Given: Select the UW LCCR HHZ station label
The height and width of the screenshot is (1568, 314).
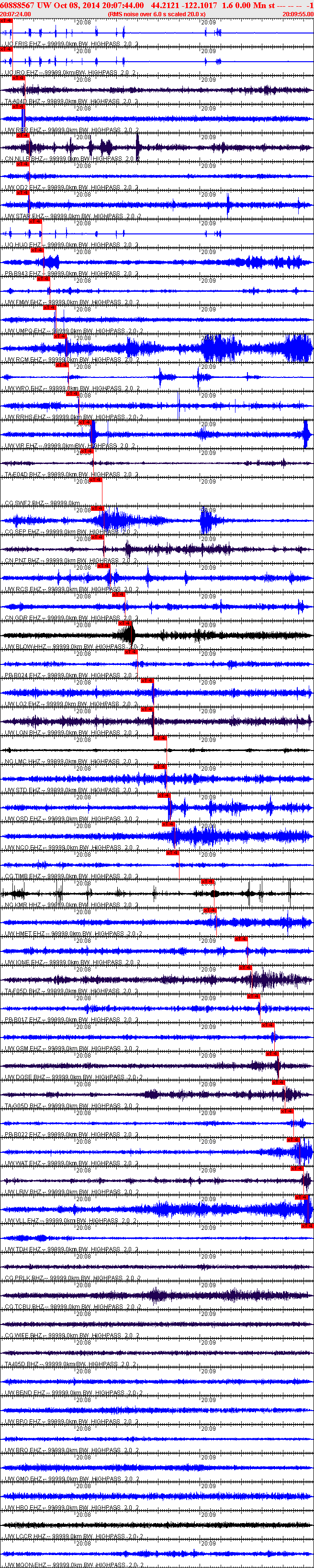Looking at the screenshot, I should coord(74,1536).
